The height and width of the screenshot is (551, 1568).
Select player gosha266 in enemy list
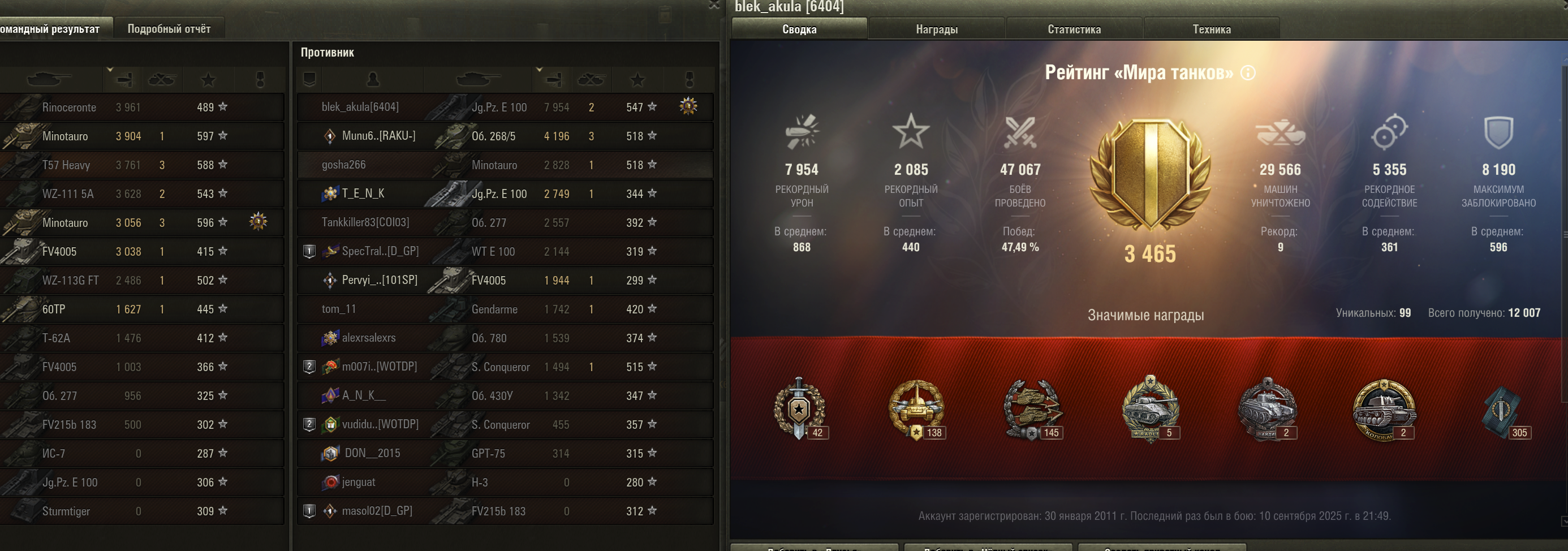tap(505, 165)
